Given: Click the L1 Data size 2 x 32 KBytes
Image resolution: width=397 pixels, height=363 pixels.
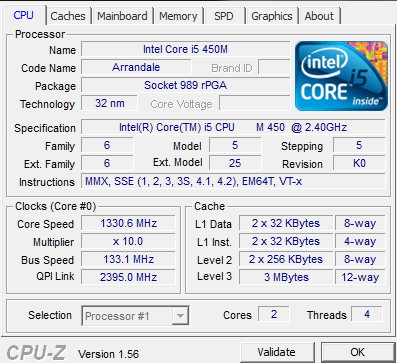Looking at the screenshot, I should click(x=286, y=223).
